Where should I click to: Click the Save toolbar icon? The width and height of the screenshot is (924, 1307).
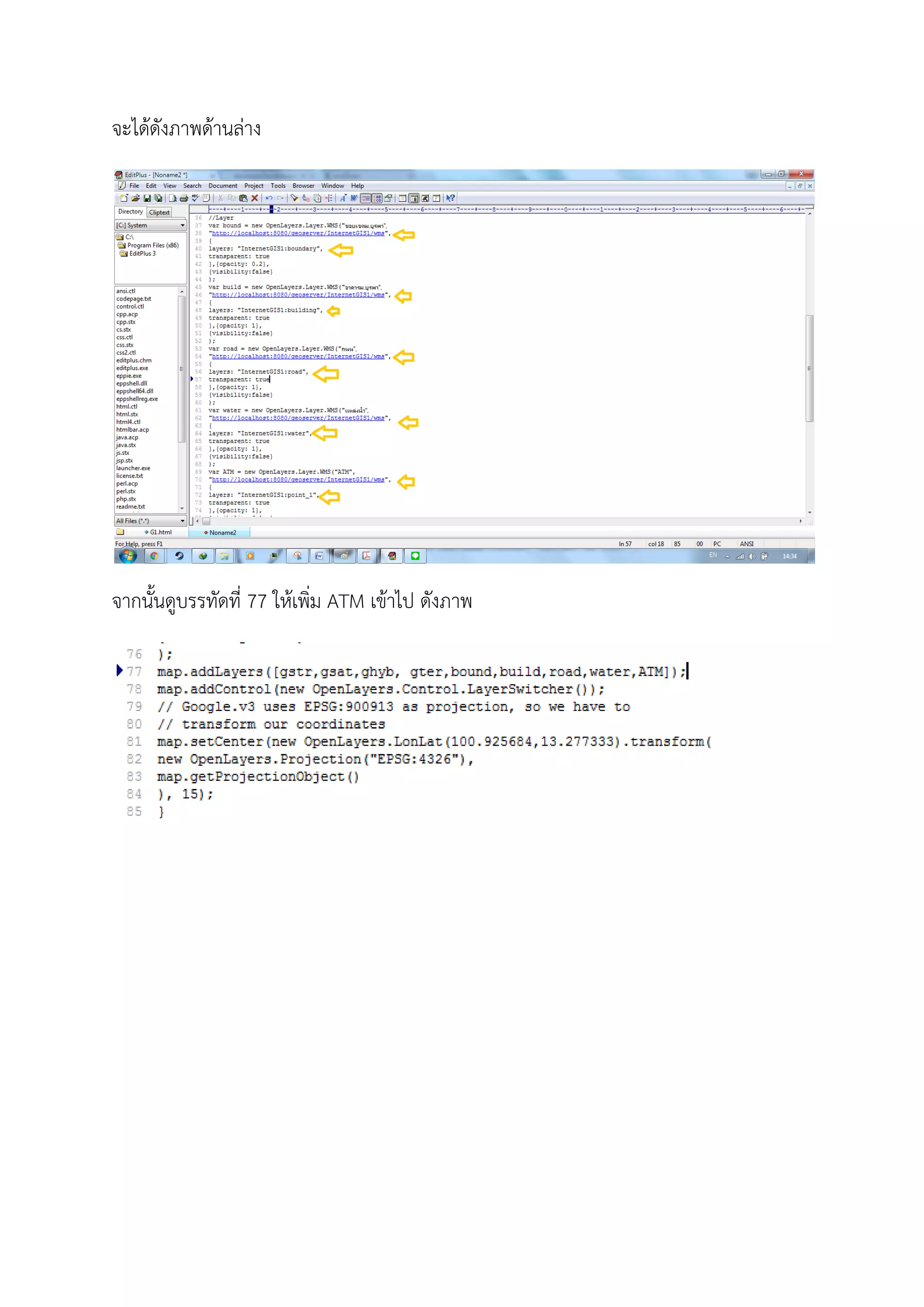pyautogui.click(x=147, y=198)
